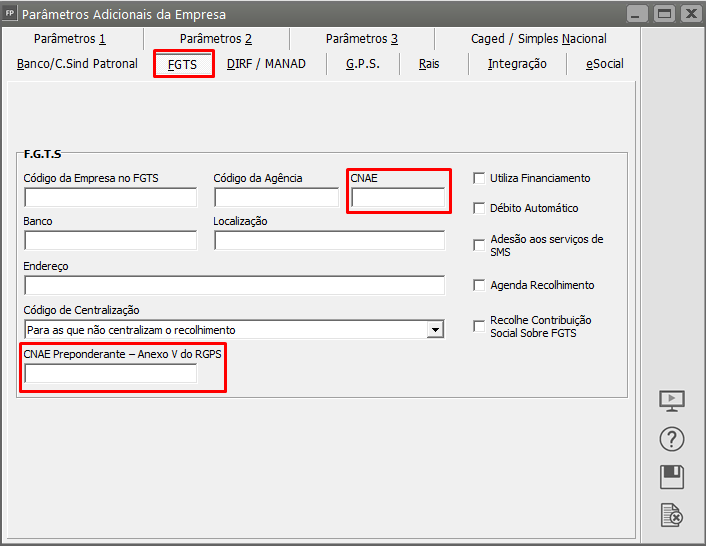Save parameters with the floppy disk icon
Image resolution: width=706 pixels, height=546 pixels.
pyautogui.click(x=672, y=477)
